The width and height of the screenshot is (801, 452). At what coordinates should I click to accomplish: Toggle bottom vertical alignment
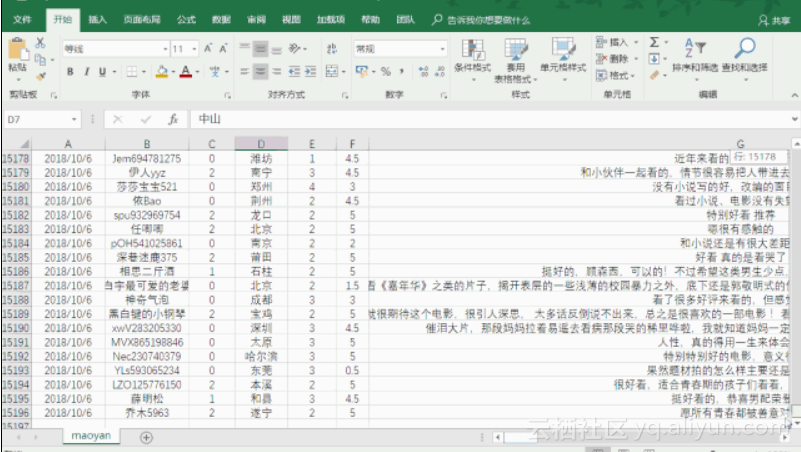277,50
